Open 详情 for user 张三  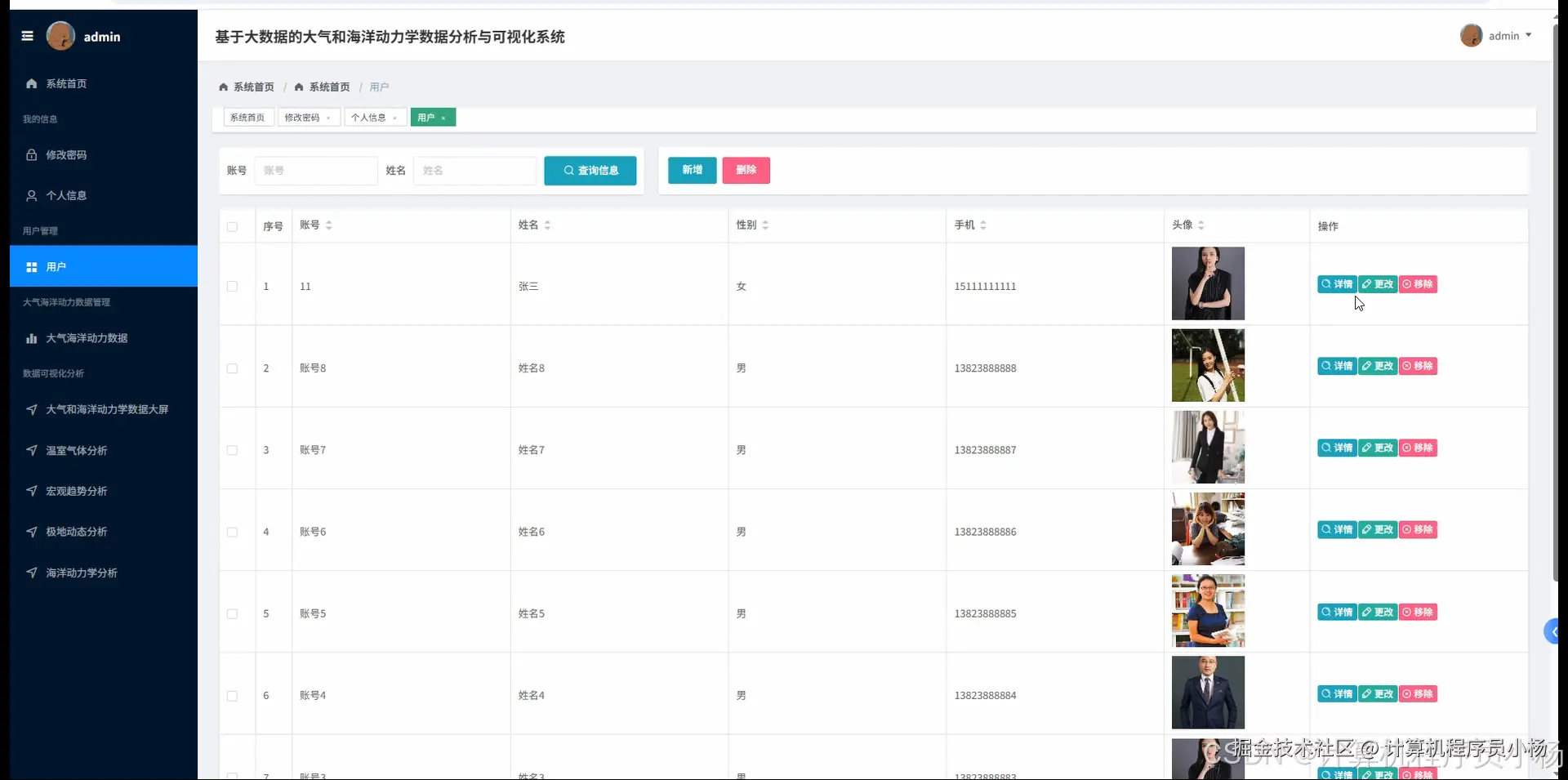tap(1337, 284)
